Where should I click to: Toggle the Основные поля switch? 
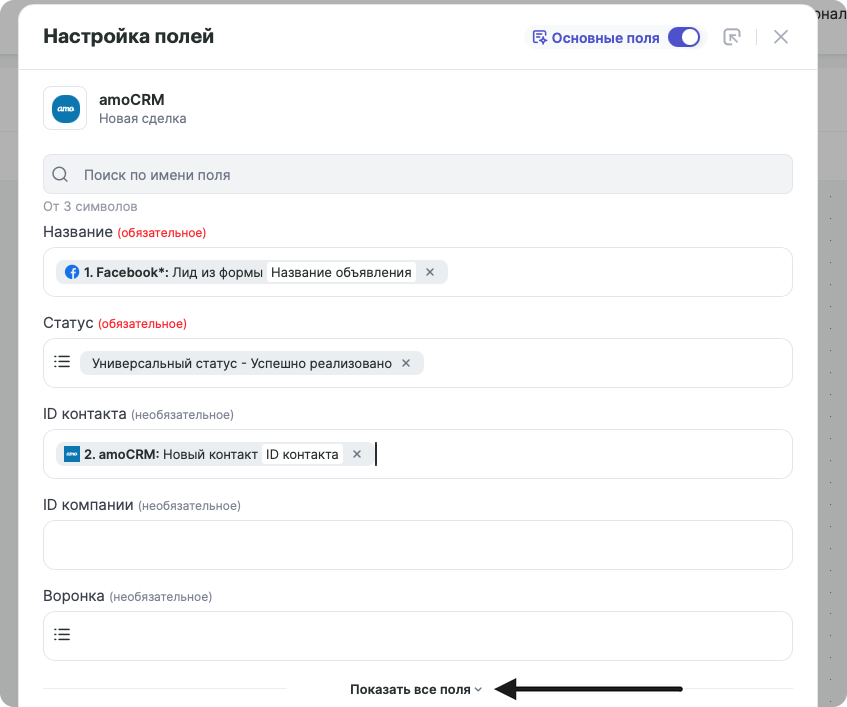pyautogui.click(x=683, y=37)
